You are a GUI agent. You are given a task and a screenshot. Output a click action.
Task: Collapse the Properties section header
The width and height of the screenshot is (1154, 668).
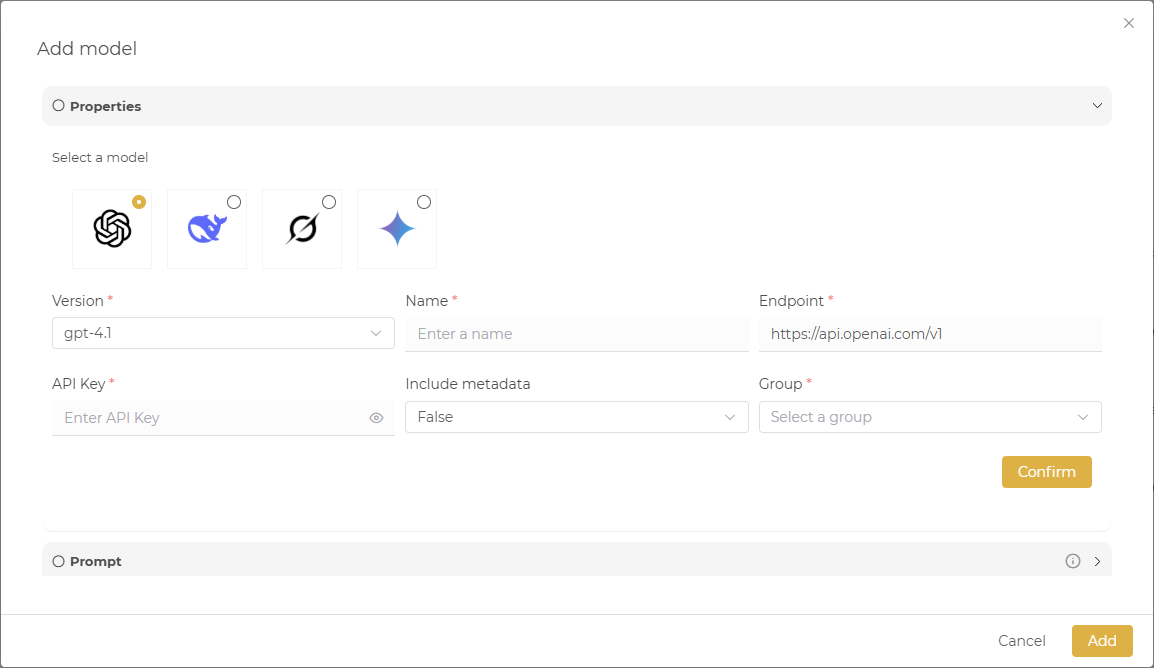576,106
